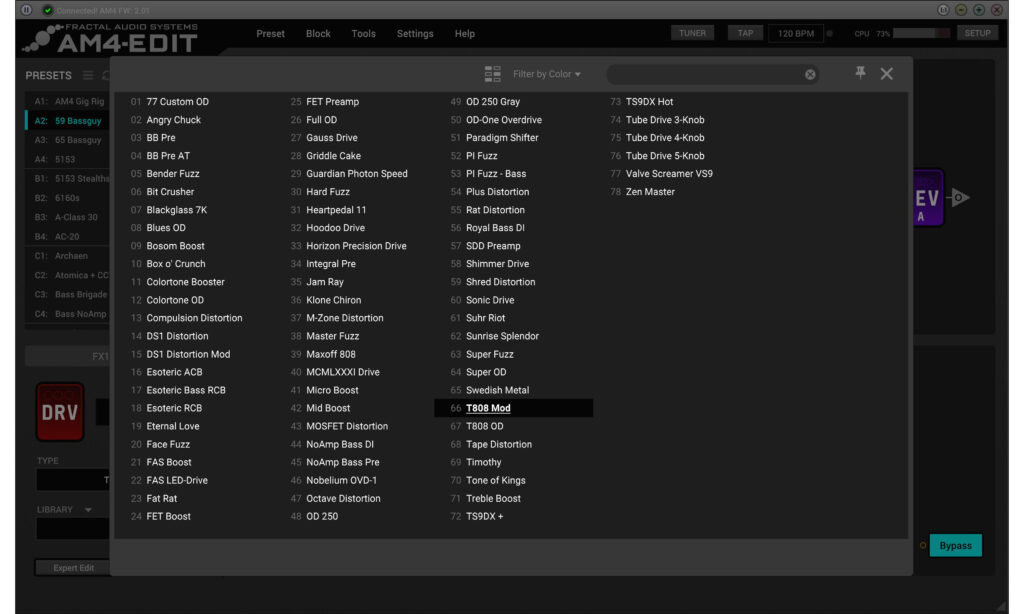The height and width of the screenshot is (614, 1024).
Task: Choose Angry Chuck drive type
Action: pos(174,120)
